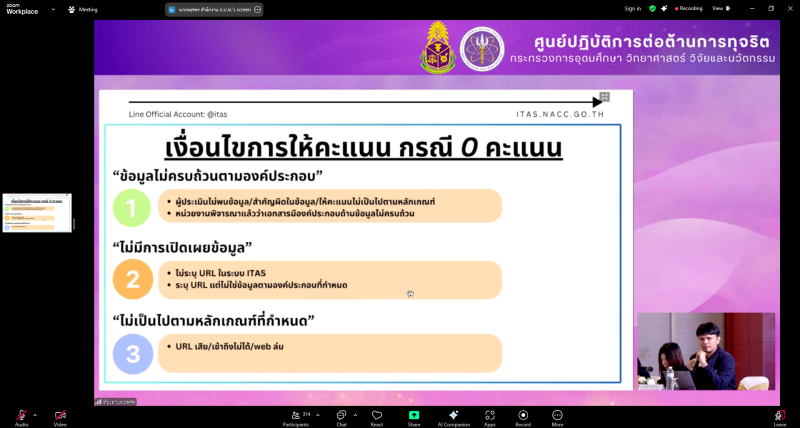Open the View layout menu

point(719,8)
